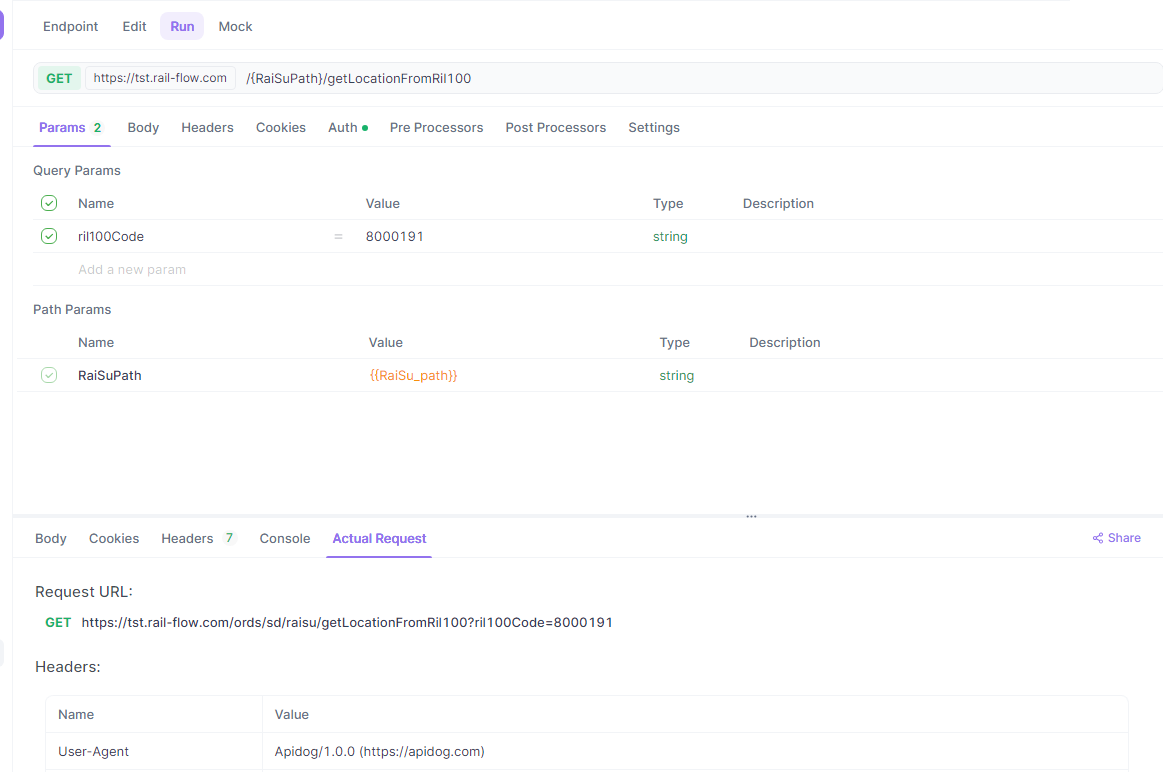
Task: Click the Add a new param field
Action: click(132, 269)
